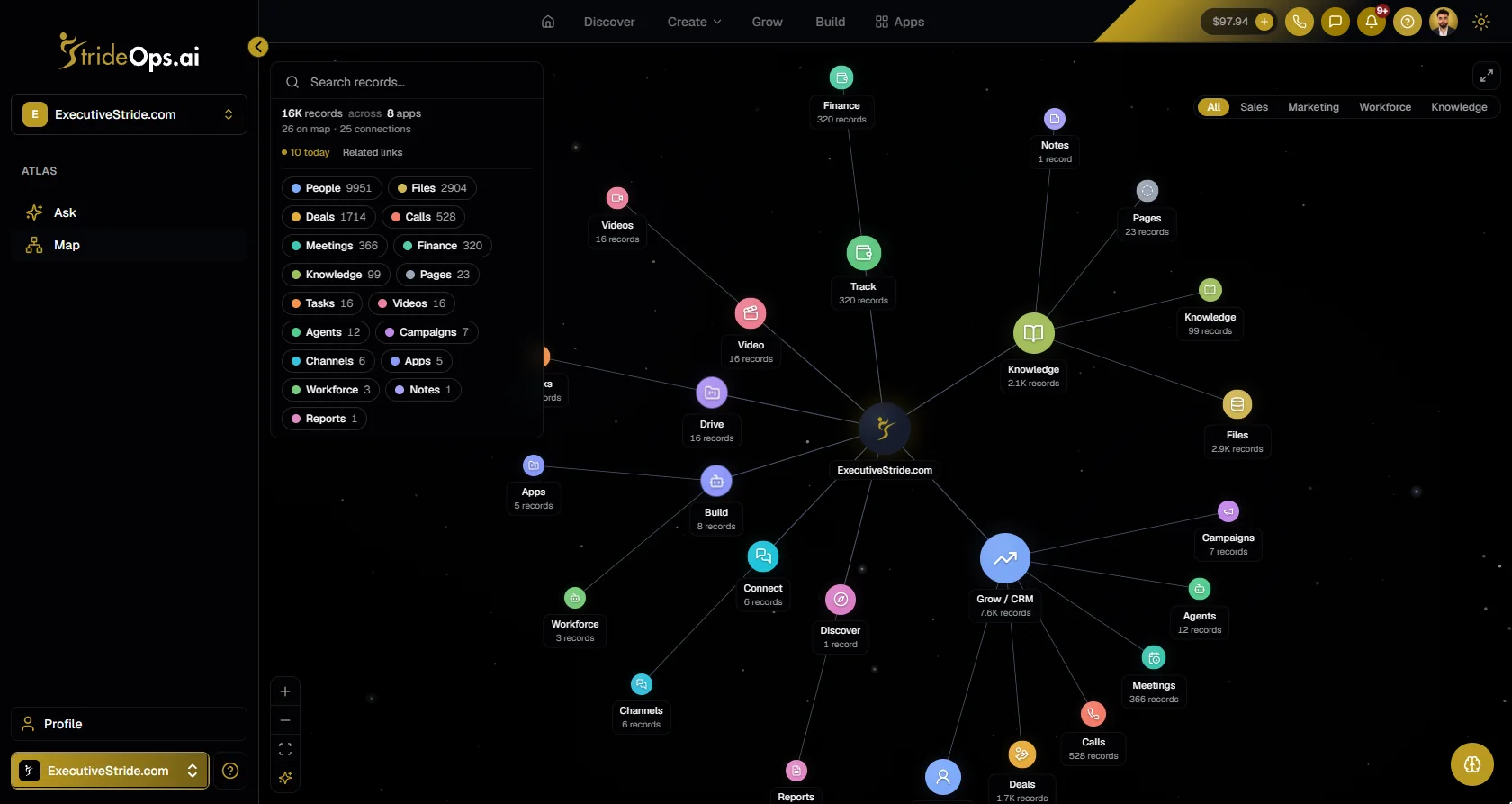The image size is (1512, 804).
Task: Open the bottom ExecutiveStride.com account switcher
Action: 110,771
